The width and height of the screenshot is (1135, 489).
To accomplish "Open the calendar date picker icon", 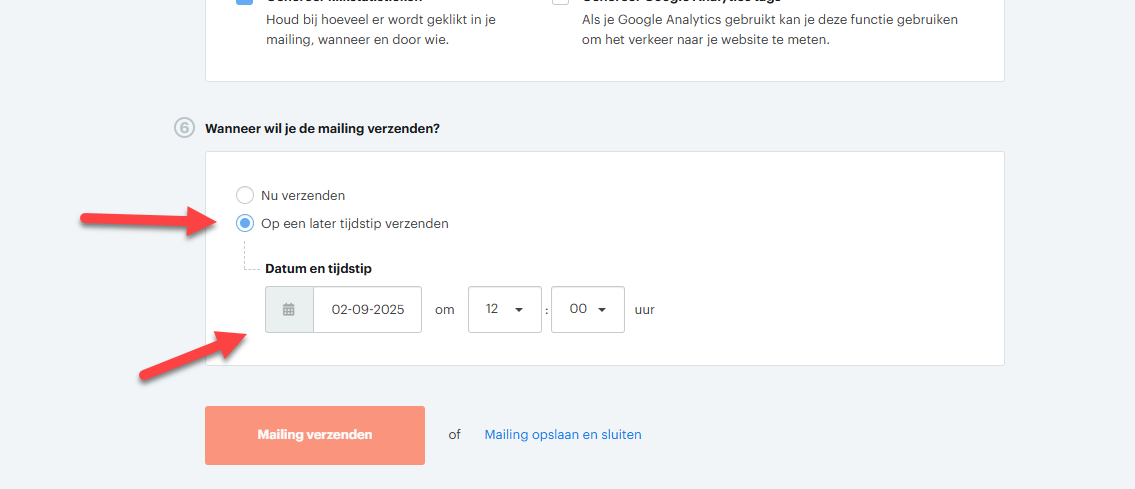I will tap(289, 310).
